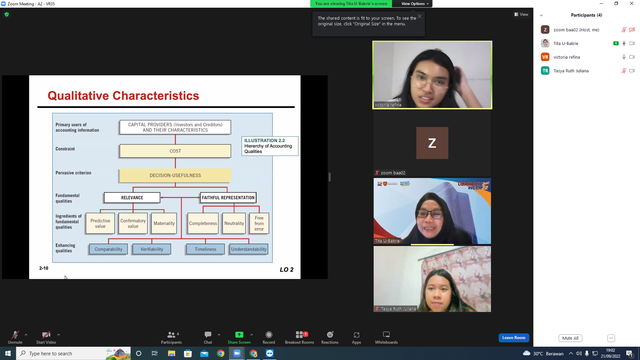The width and height of the screenshot is (640, 360).
Task: Toggle Tasya Ruth Juliana's camera icon
Action: pyautogui.click(x=632, y=71)
